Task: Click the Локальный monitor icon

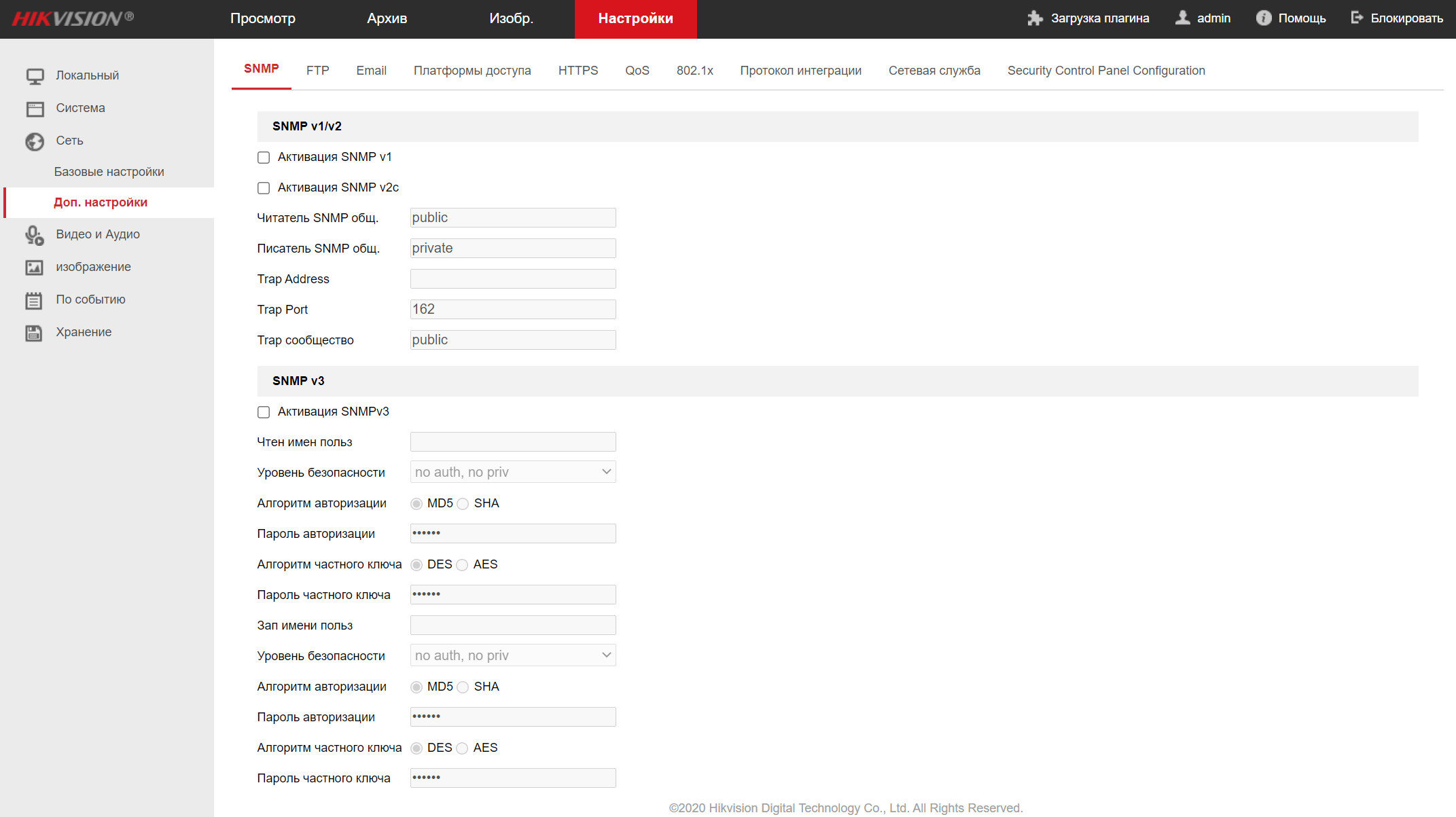Action: 35,76
